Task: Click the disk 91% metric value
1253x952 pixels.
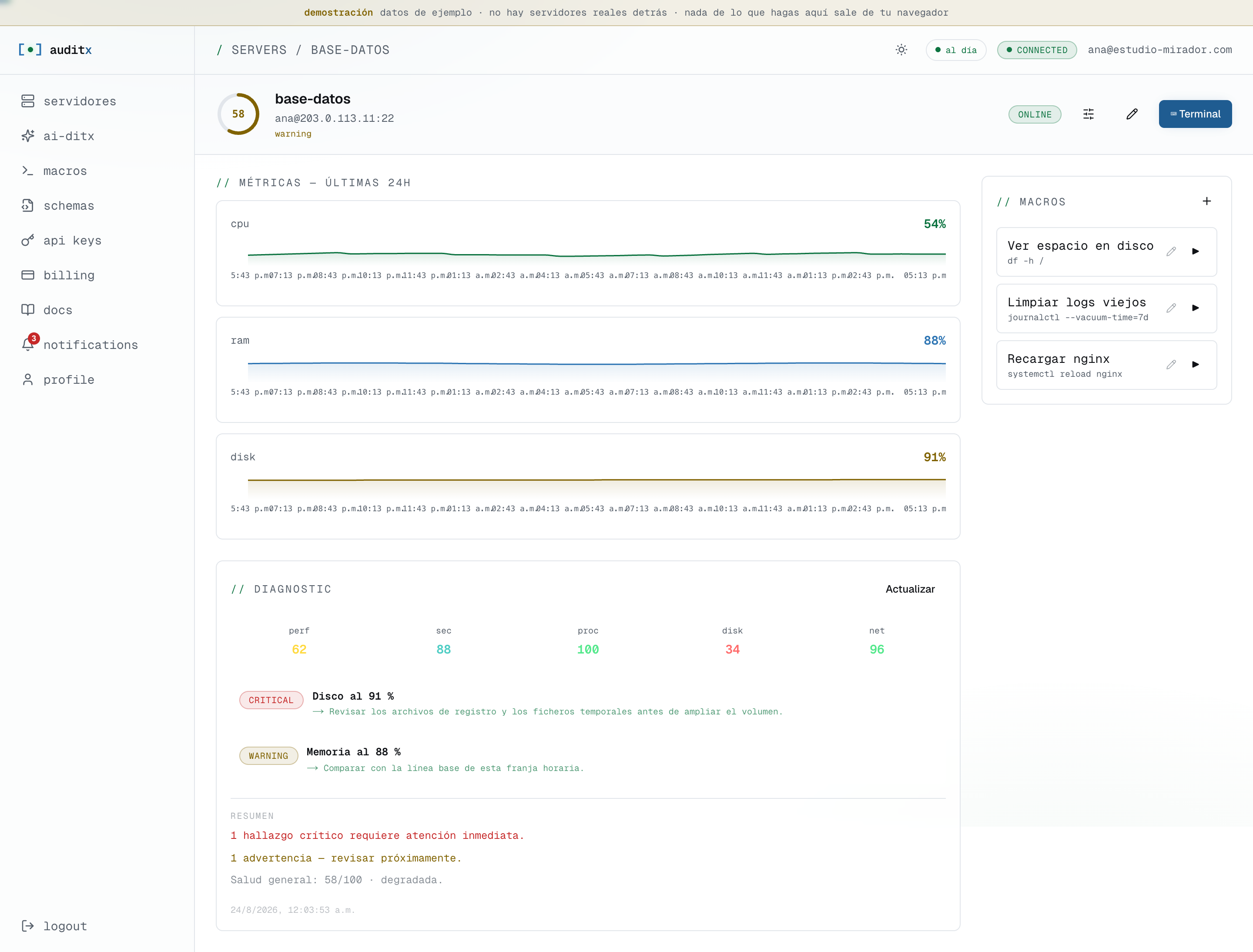Action: coord(934,457)
